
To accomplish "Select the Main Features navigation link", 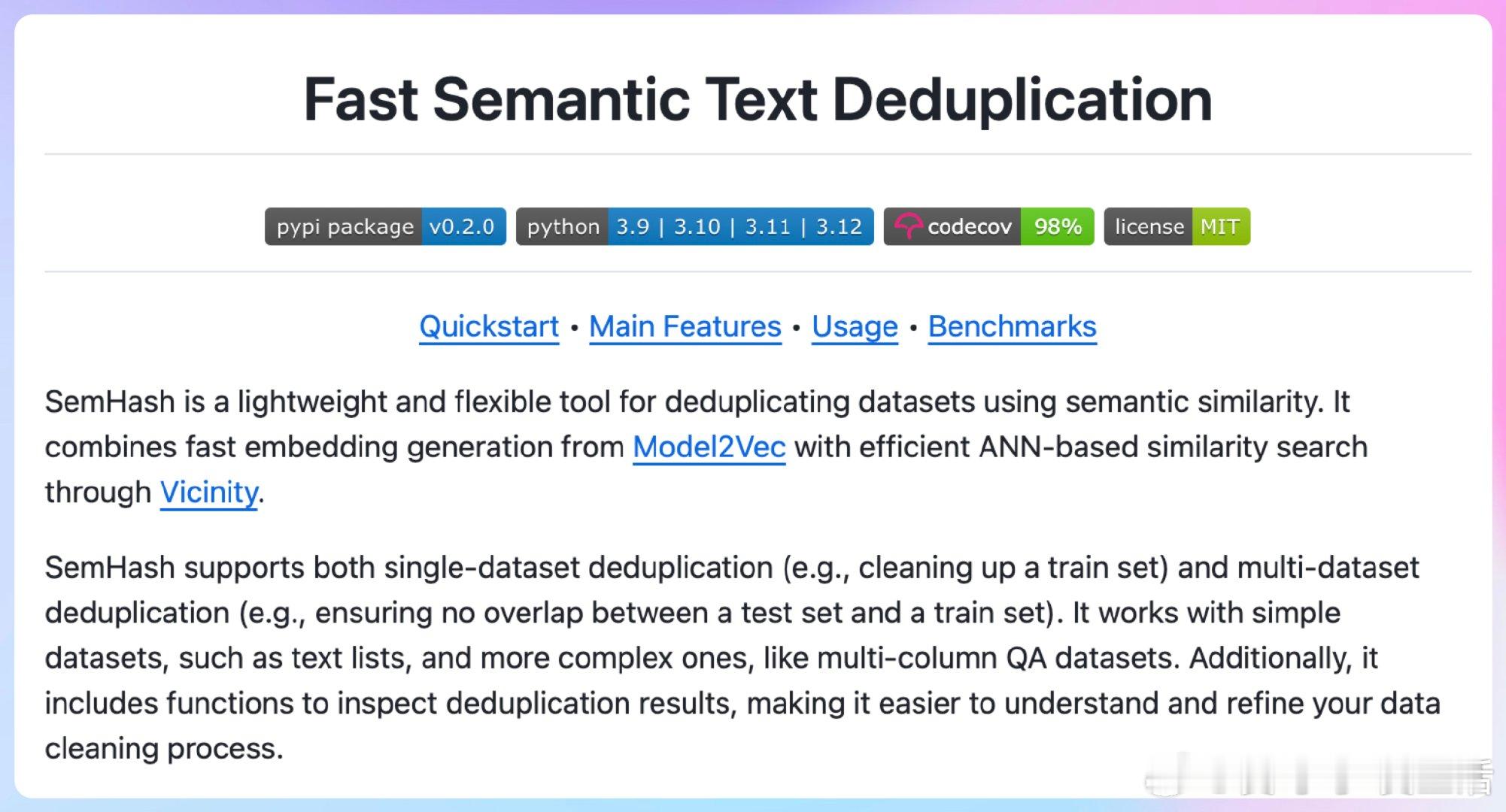I will (685, 326).
